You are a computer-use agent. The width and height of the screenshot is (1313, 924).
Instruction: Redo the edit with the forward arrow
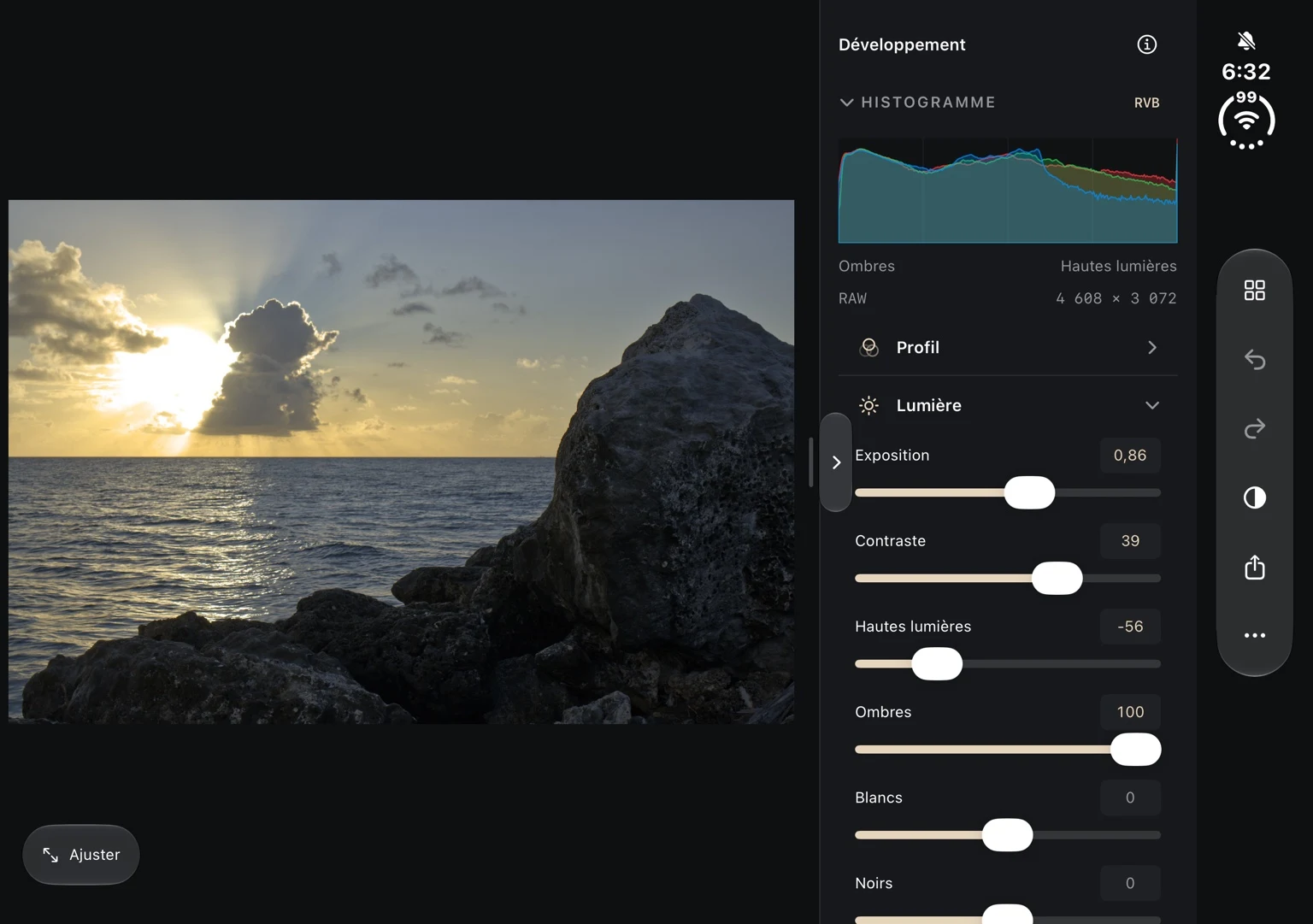pyautogui.click(x=1254, y=428)
